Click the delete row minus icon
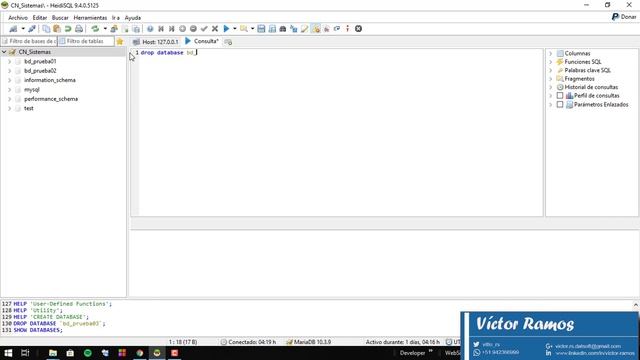Screen dimensions: 640x360 pyautogui.click(x=193, y=29)
